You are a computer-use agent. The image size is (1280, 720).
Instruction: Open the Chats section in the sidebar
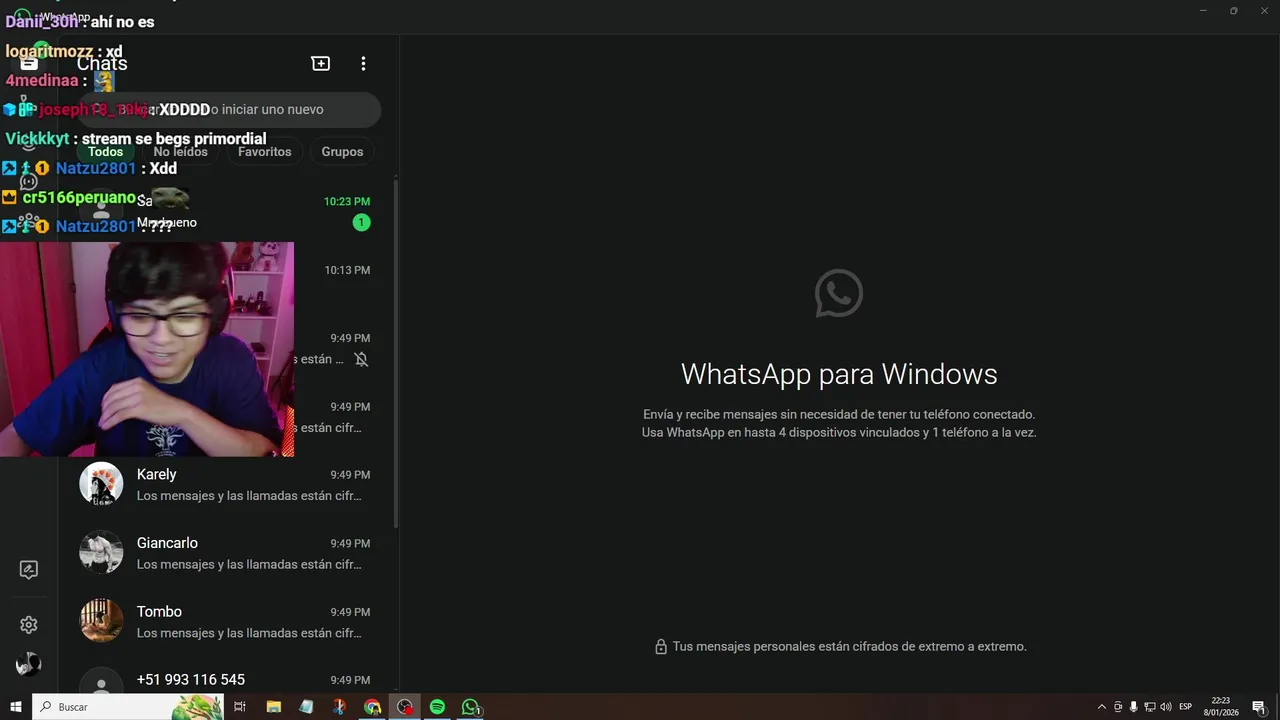[x=29, y=63]
